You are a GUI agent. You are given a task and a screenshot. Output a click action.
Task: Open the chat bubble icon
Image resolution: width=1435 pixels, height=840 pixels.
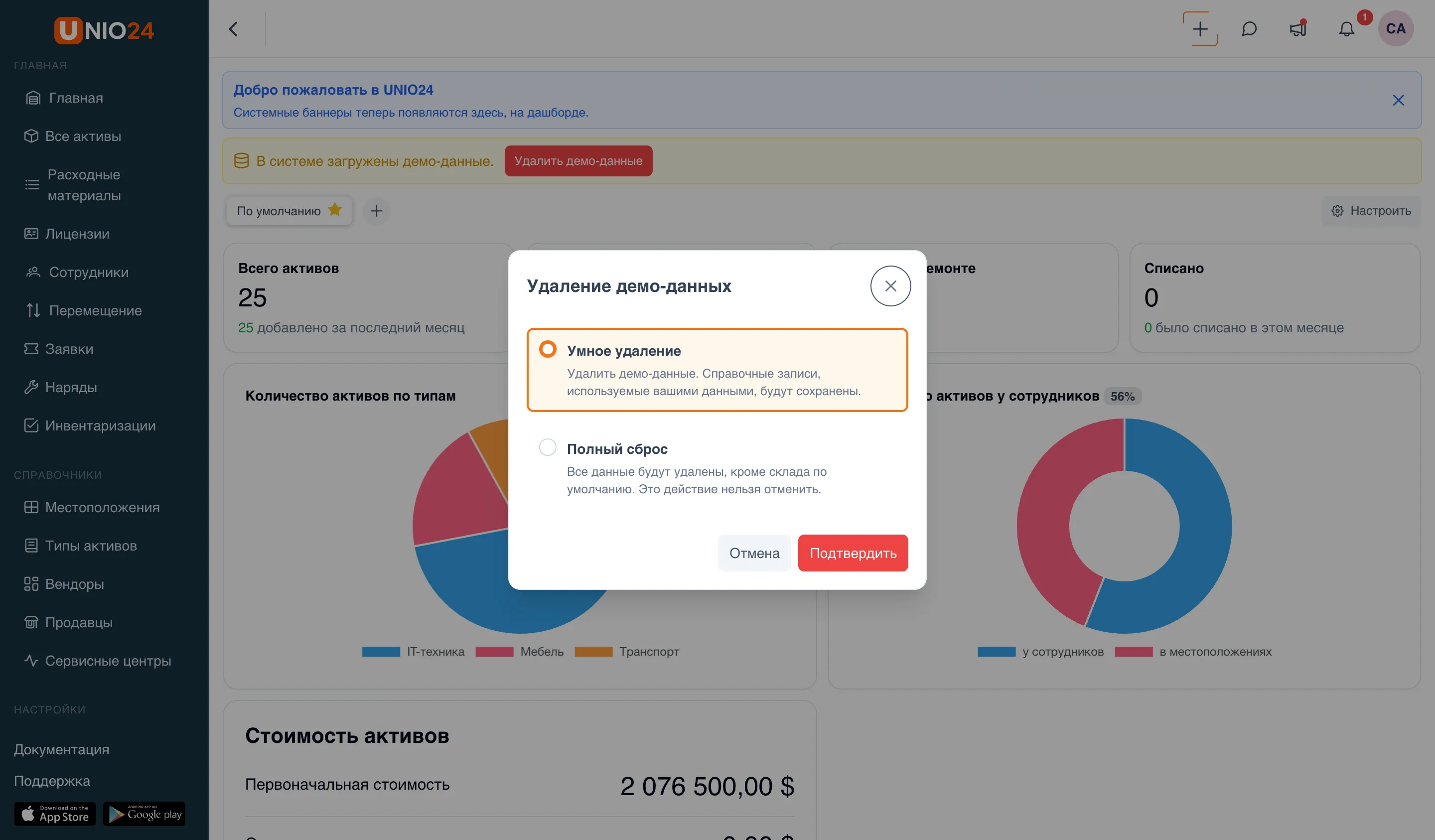pyautogui.click(x=1249, y=28)
